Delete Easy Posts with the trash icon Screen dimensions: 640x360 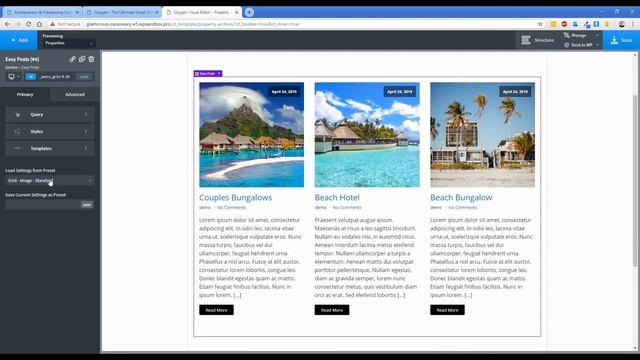click(x=91, y=59)
